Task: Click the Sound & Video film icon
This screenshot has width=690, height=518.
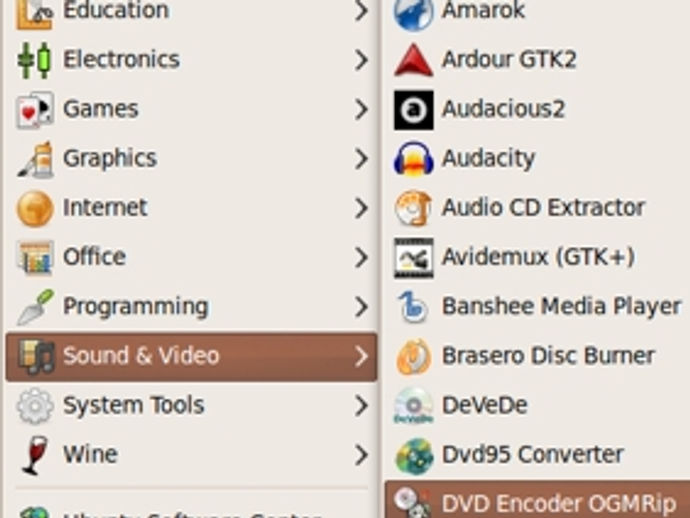Action: point(36,356)
